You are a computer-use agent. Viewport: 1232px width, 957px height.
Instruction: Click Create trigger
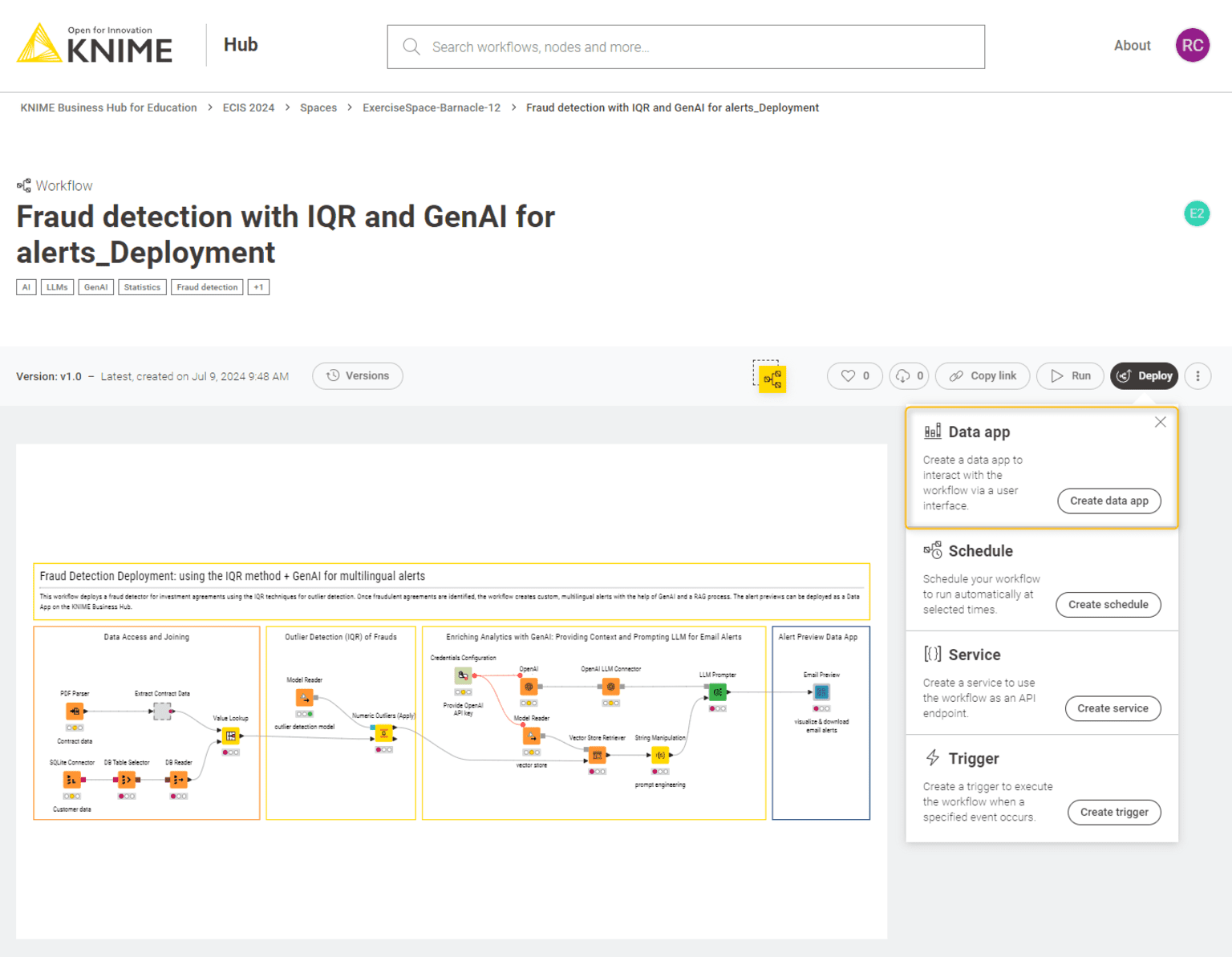click(1114, 812)
